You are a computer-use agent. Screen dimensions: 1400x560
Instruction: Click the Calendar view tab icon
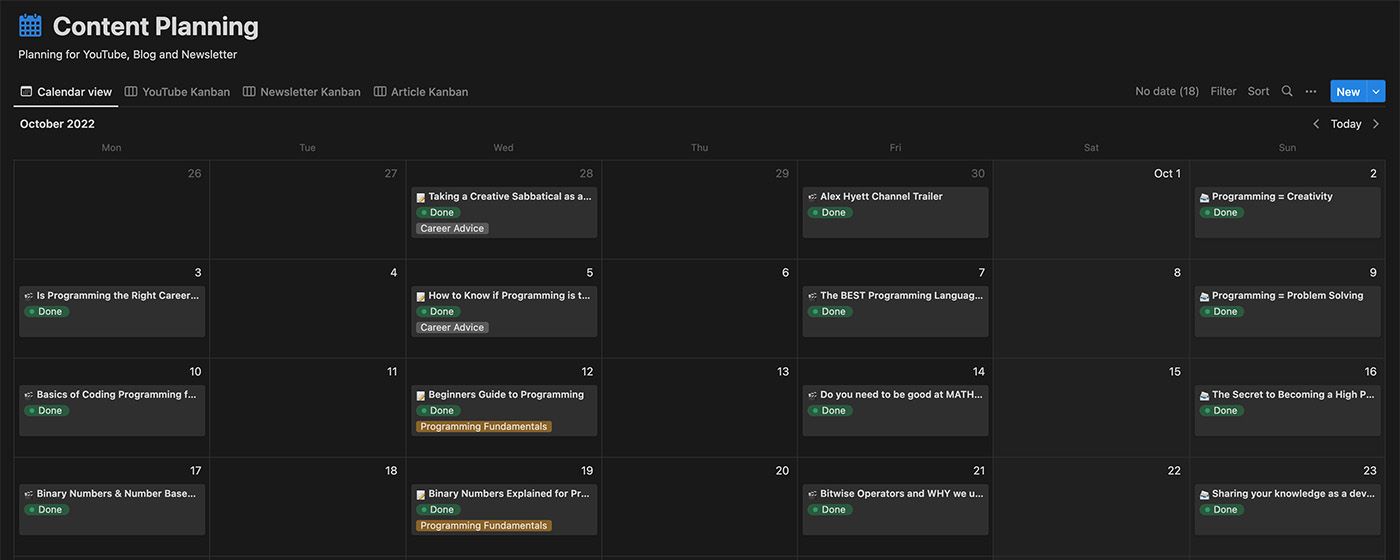[x=26, y=91]
